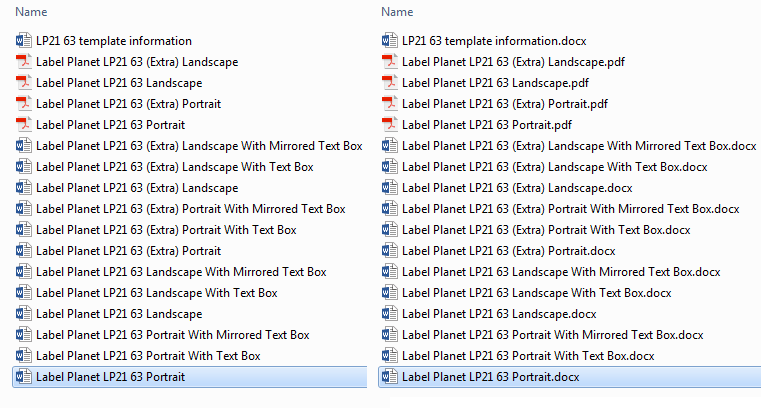Click Word icon beside highlighted Label Planet LP21 63 Portrait.docx
761x408 pixels.
tap(389, 377)
